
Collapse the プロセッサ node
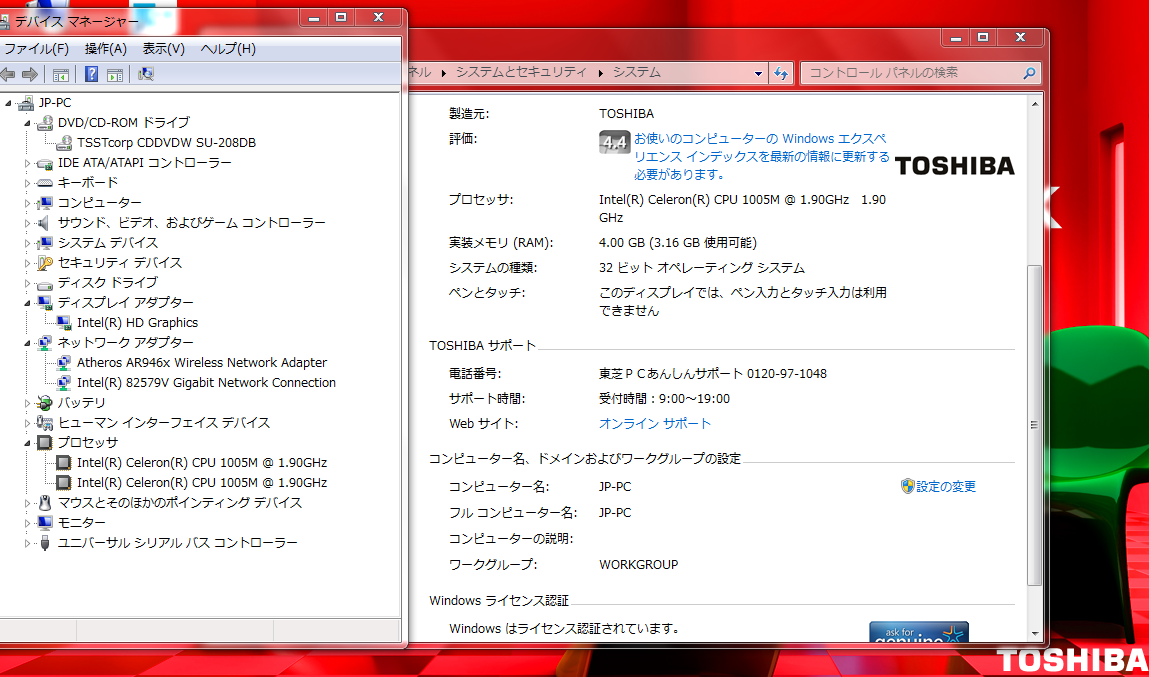pos(28,443)
